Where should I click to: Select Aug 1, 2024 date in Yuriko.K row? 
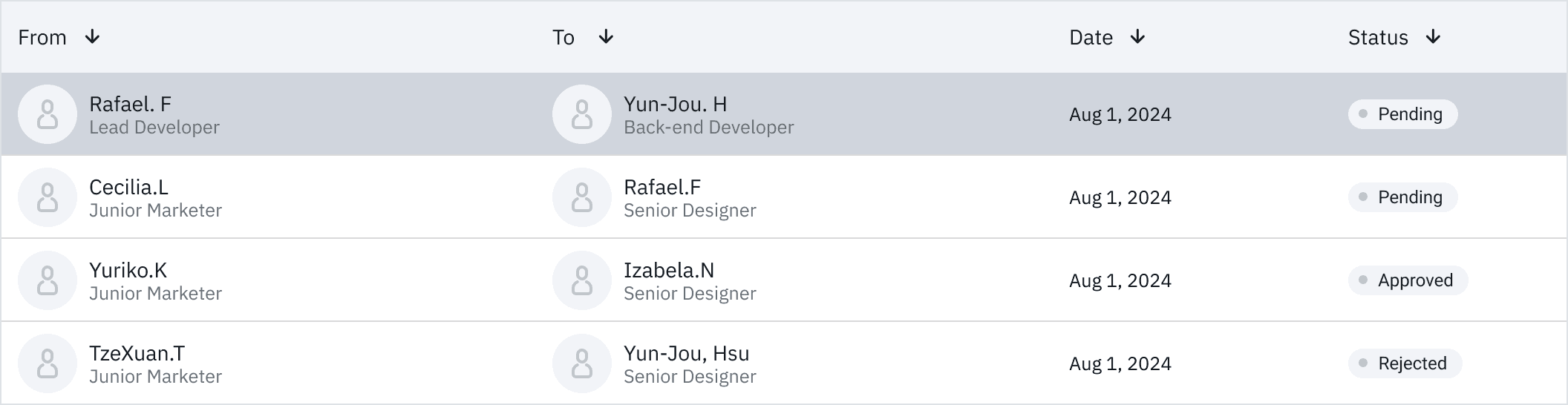[x=1120, y=280]
